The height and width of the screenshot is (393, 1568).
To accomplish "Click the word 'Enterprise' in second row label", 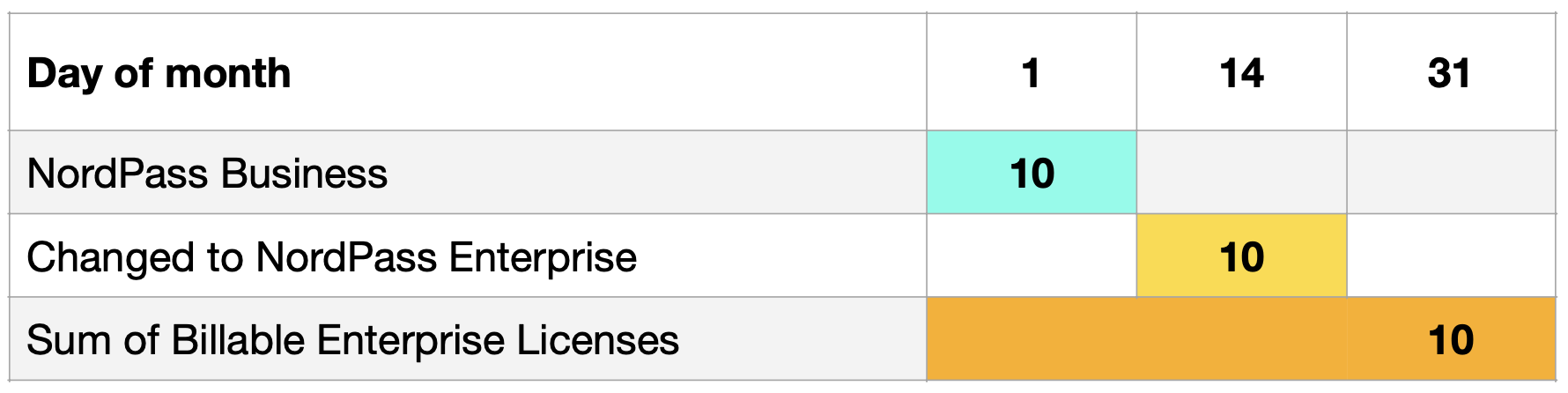I will pyautogui.click(x=542, y=258).
